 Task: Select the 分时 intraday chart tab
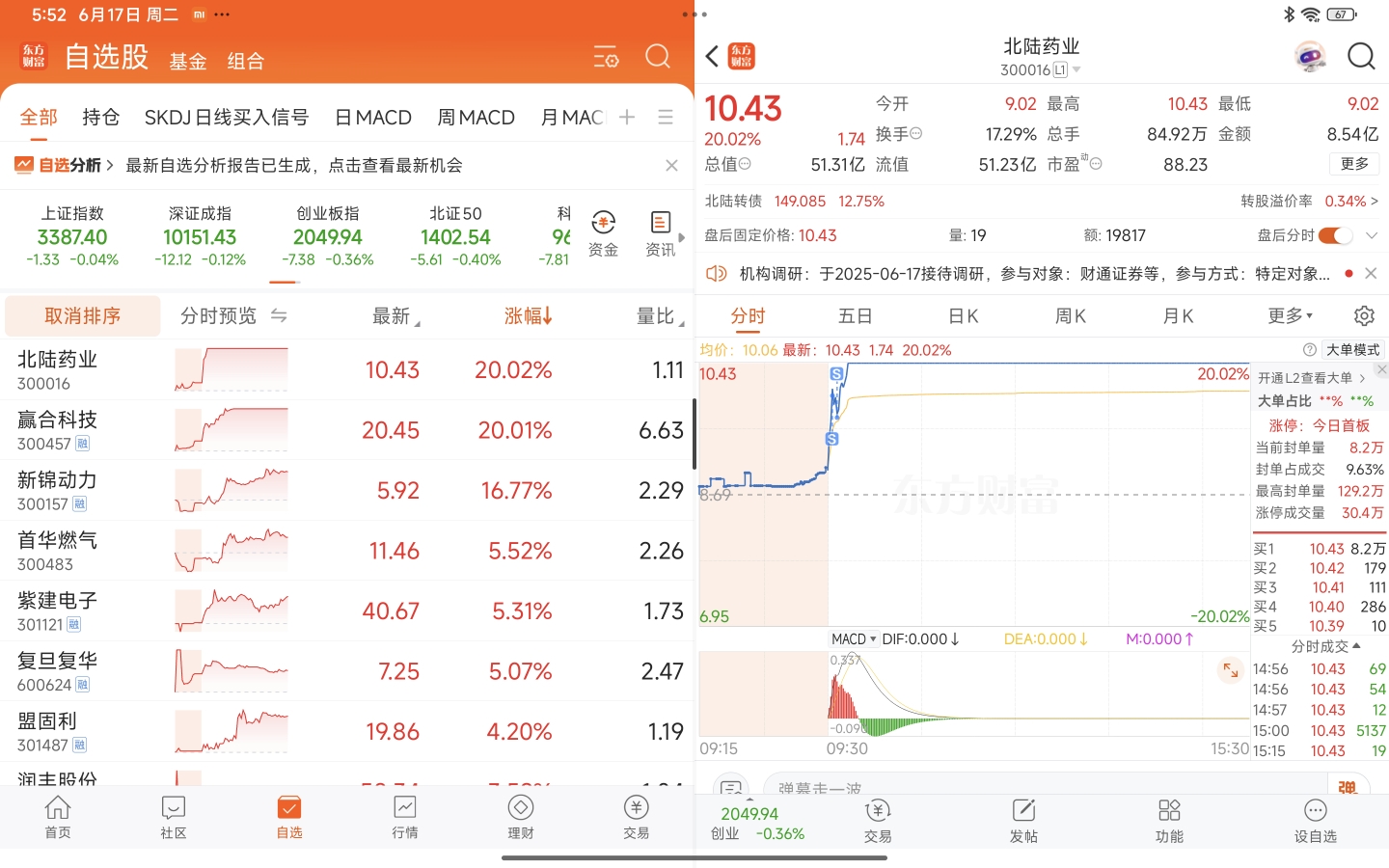point(748,315)
